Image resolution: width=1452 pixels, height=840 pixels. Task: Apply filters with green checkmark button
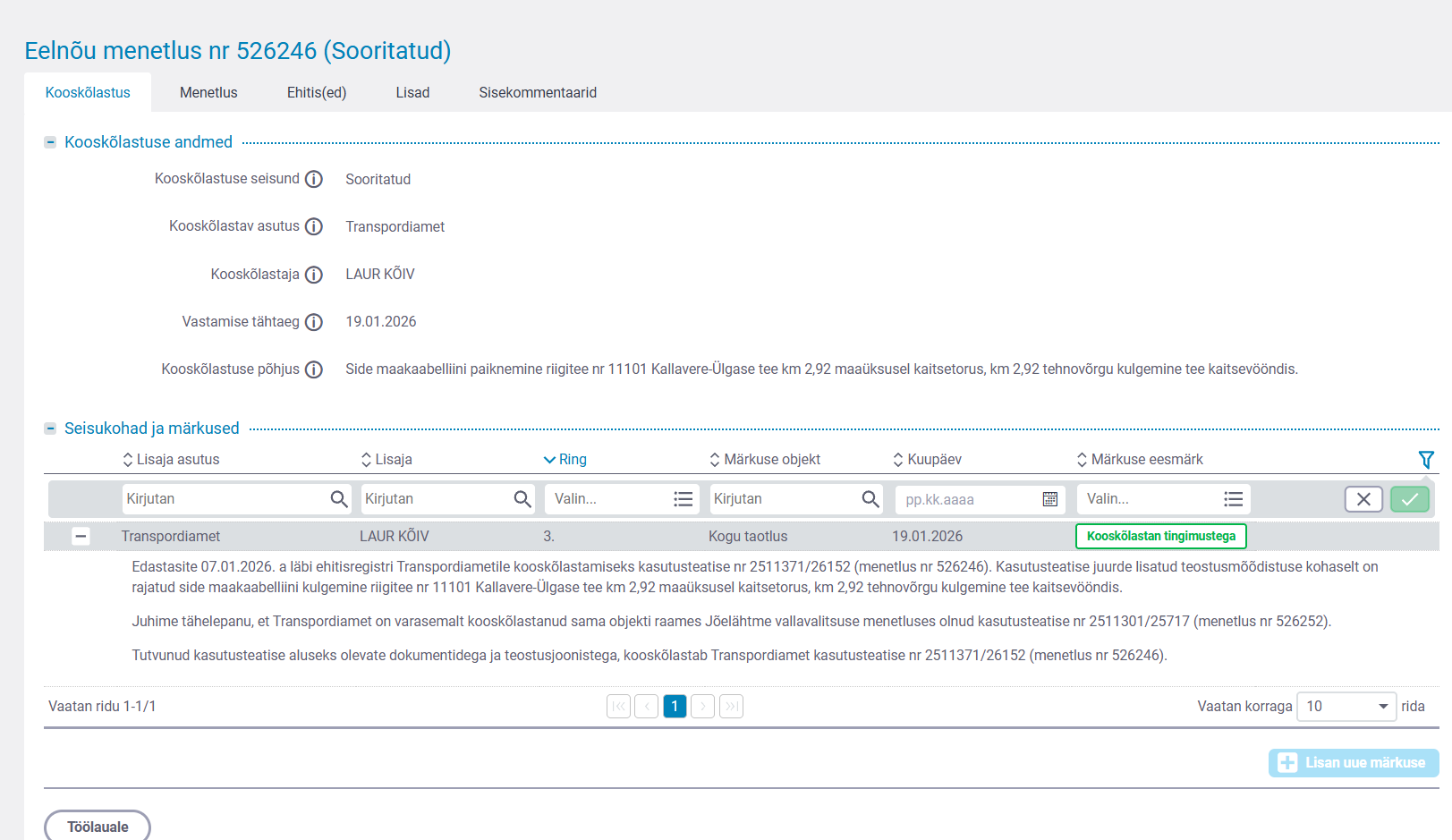point(1410,499)
